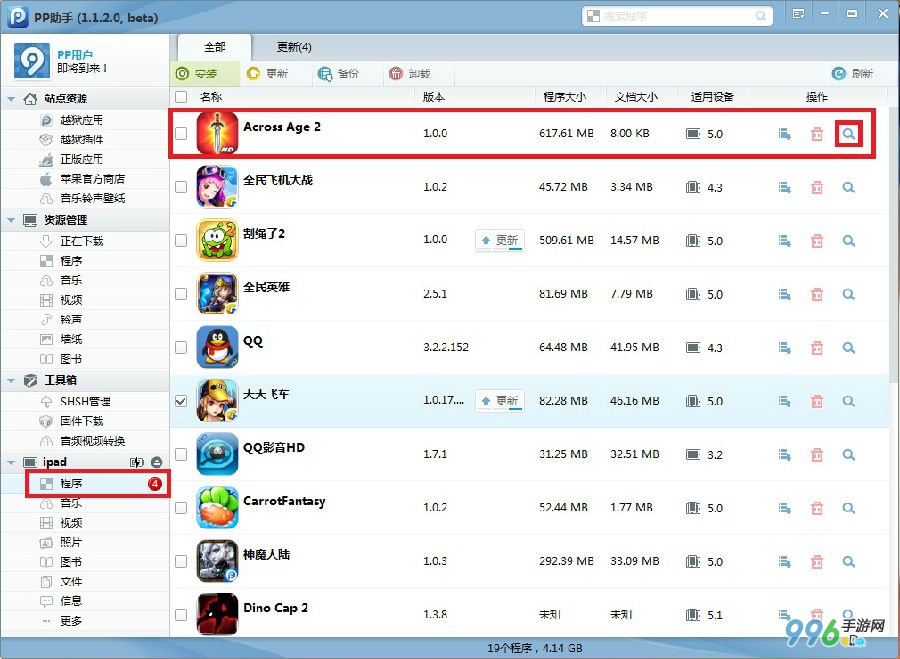Click the search icon in search box

tap(761, 16)
